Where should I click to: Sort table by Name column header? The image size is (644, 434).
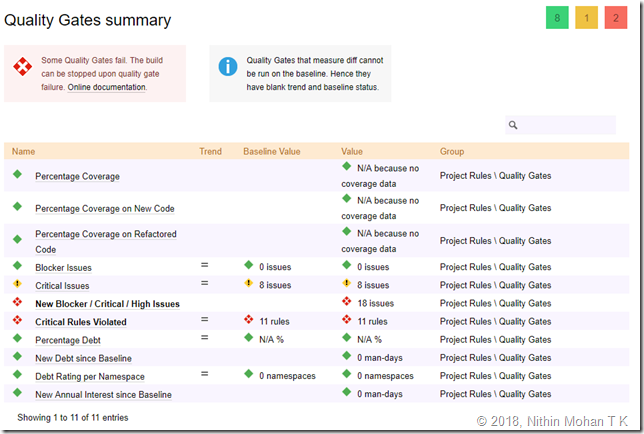tap(23, 152)
